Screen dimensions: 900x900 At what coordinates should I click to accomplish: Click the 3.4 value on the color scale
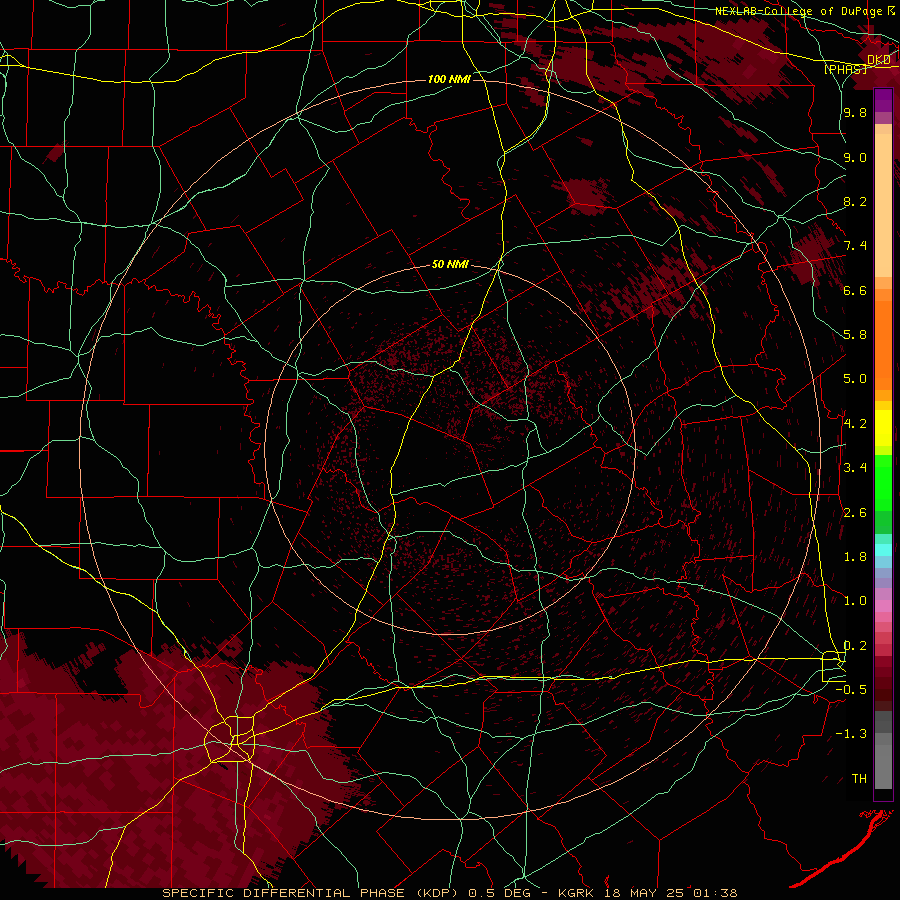(x=855, y=468)
